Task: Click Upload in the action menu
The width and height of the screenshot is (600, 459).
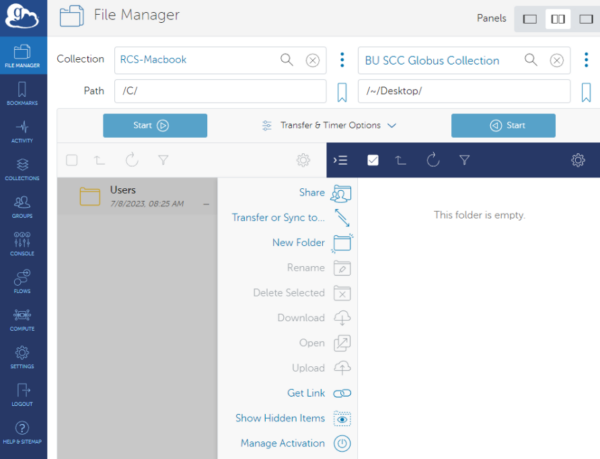Action: point(321,368)
